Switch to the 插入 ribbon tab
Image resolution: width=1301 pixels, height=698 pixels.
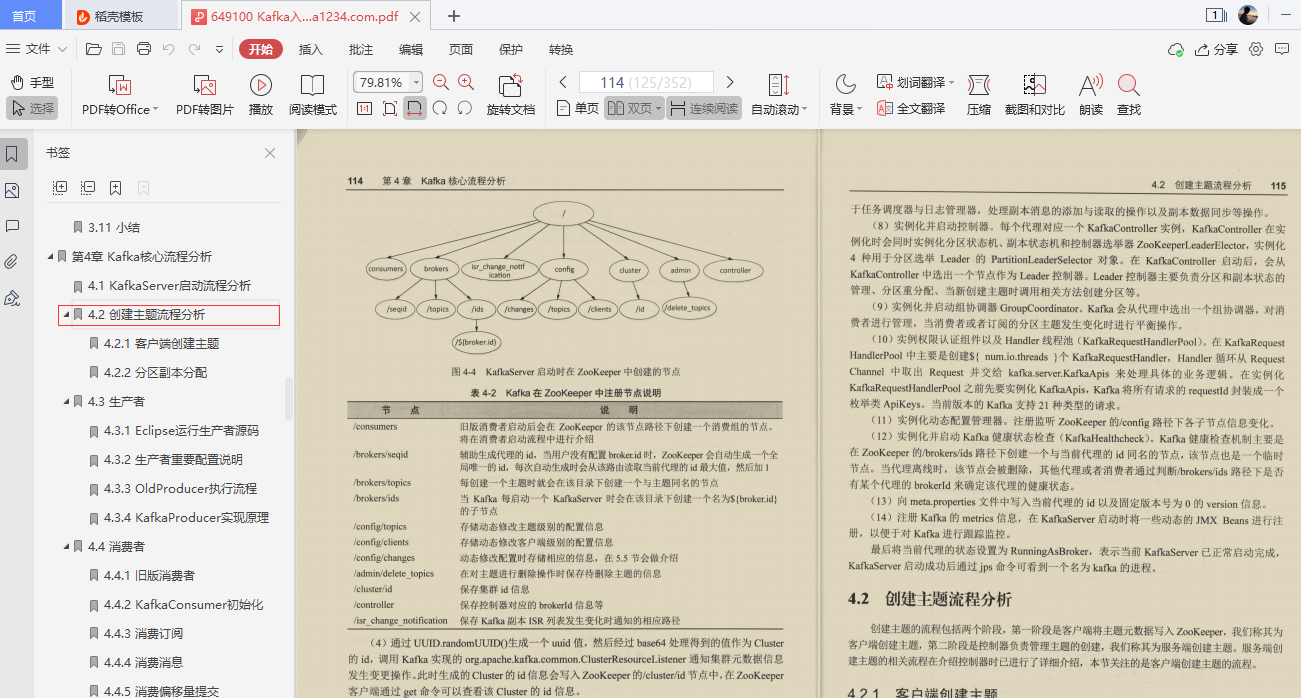pos(311,49)
